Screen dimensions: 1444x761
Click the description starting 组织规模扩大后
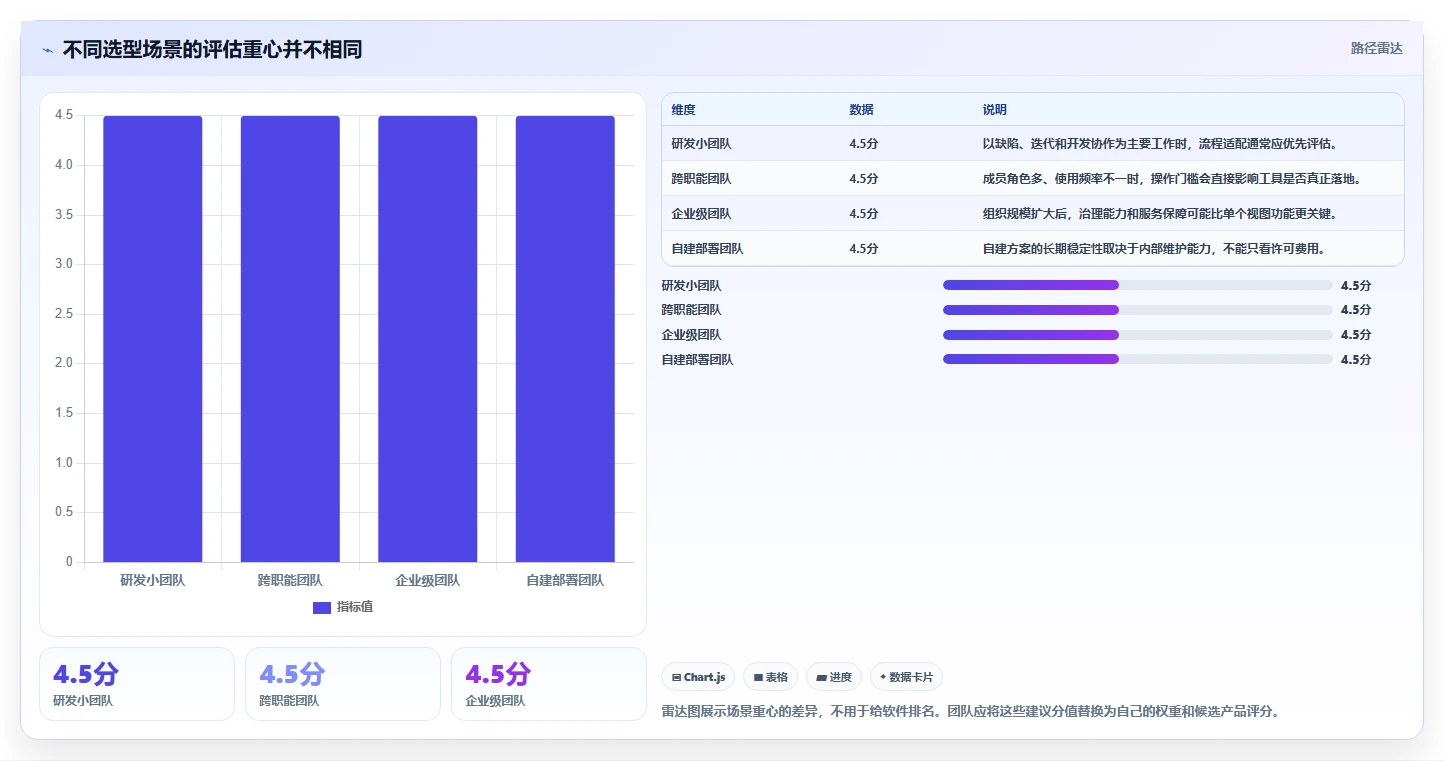click(x=1160, y=214)
